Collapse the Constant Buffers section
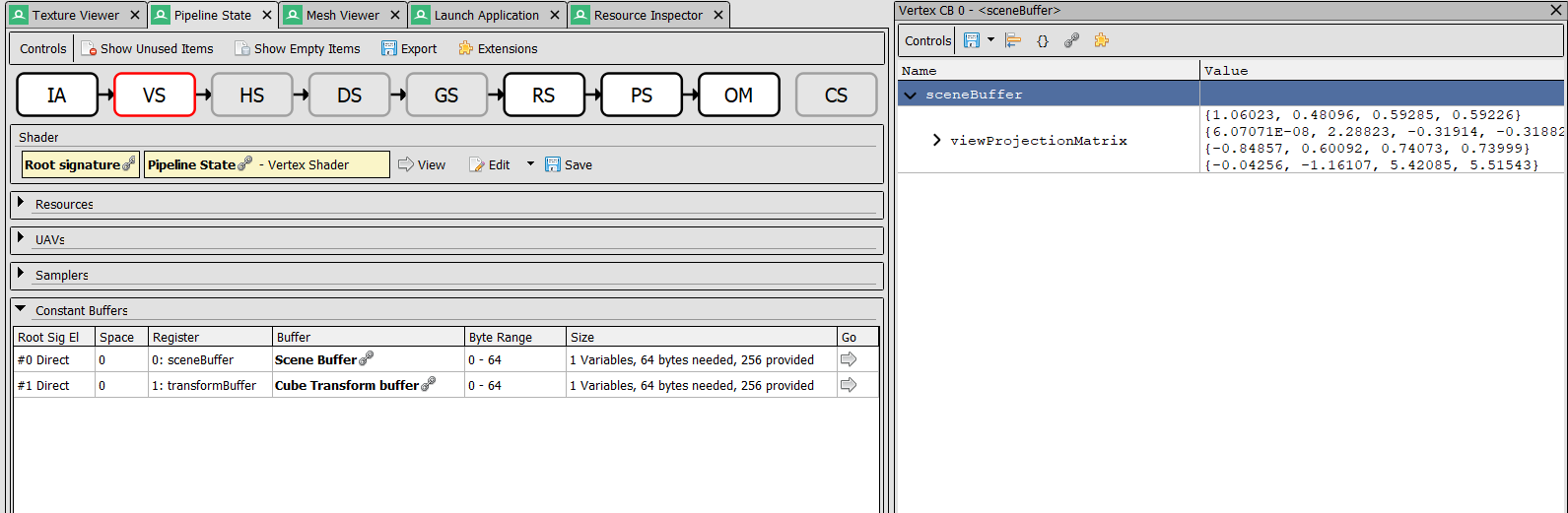Viewport: 1568px width, 513px height. tap(21, 309)
